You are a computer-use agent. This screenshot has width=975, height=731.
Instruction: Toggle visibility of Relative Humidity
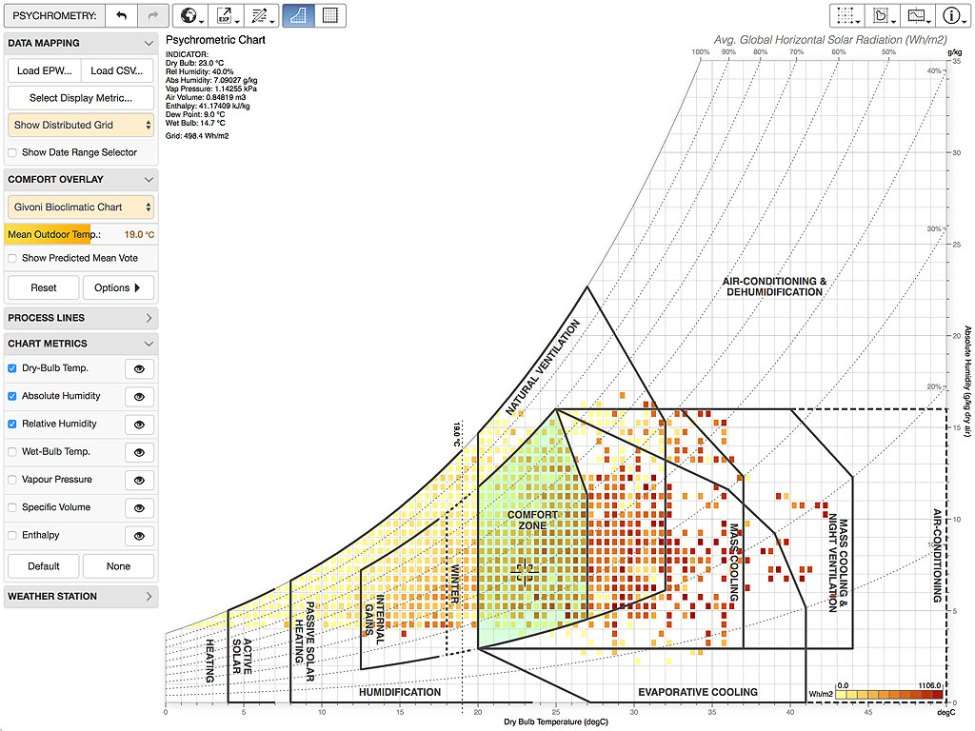tap(138, 424)
